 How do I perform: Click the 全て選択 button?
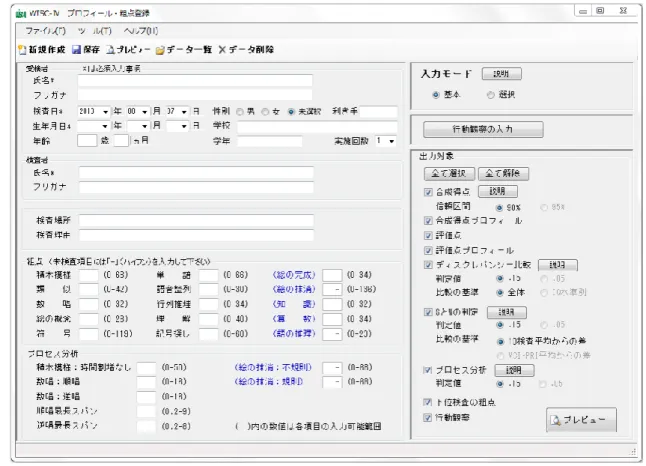coord(449,173)
